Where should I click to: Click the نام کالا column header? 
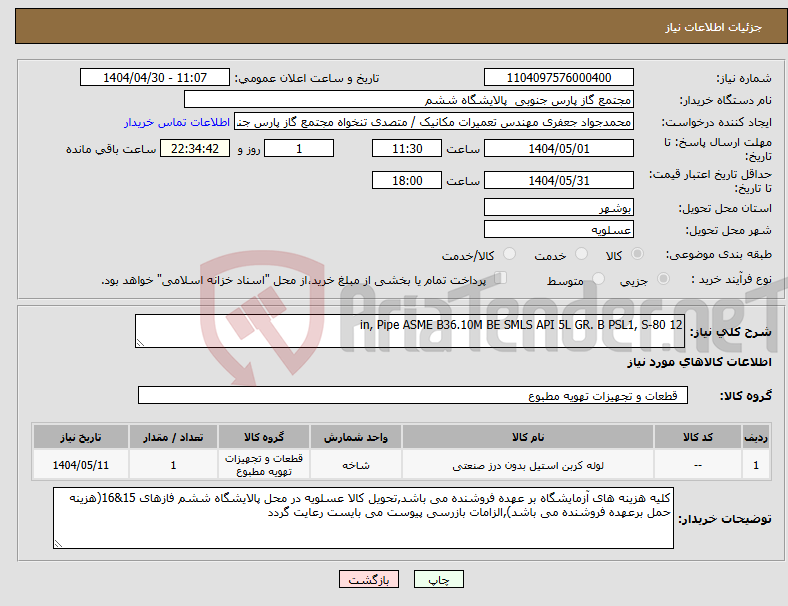coord(528,437)
